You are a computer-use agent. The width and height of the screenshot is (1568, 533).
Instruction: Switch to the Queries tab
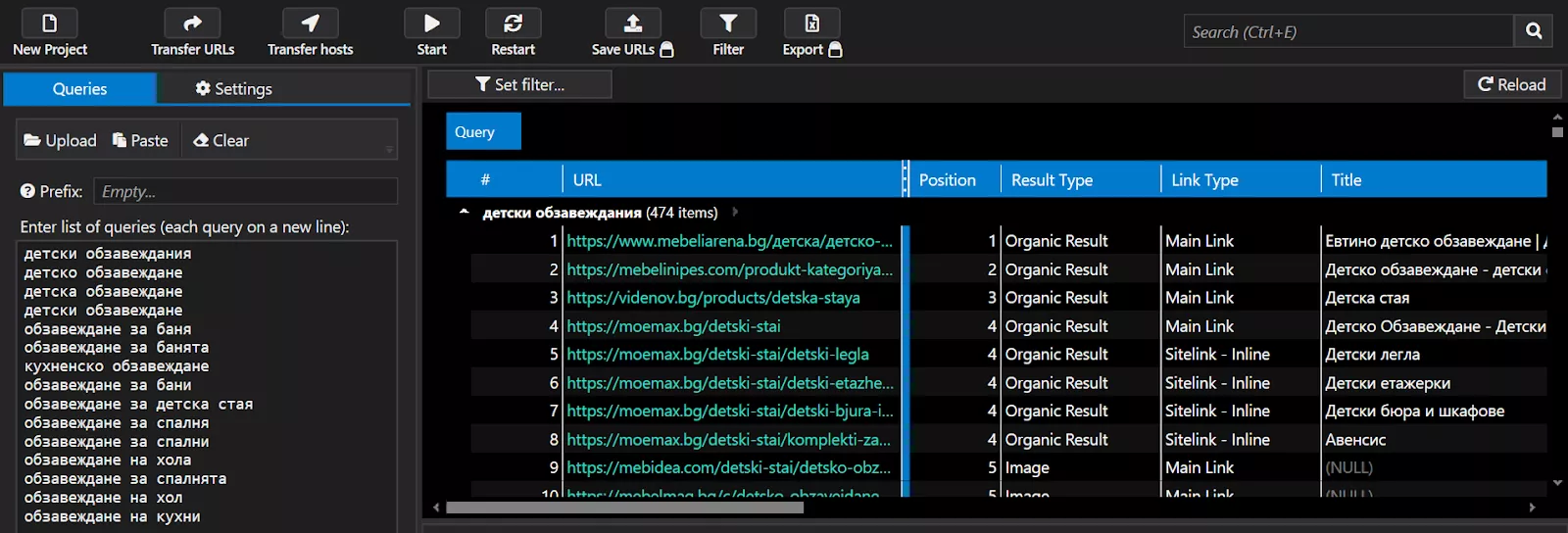(x=79, y=88)
